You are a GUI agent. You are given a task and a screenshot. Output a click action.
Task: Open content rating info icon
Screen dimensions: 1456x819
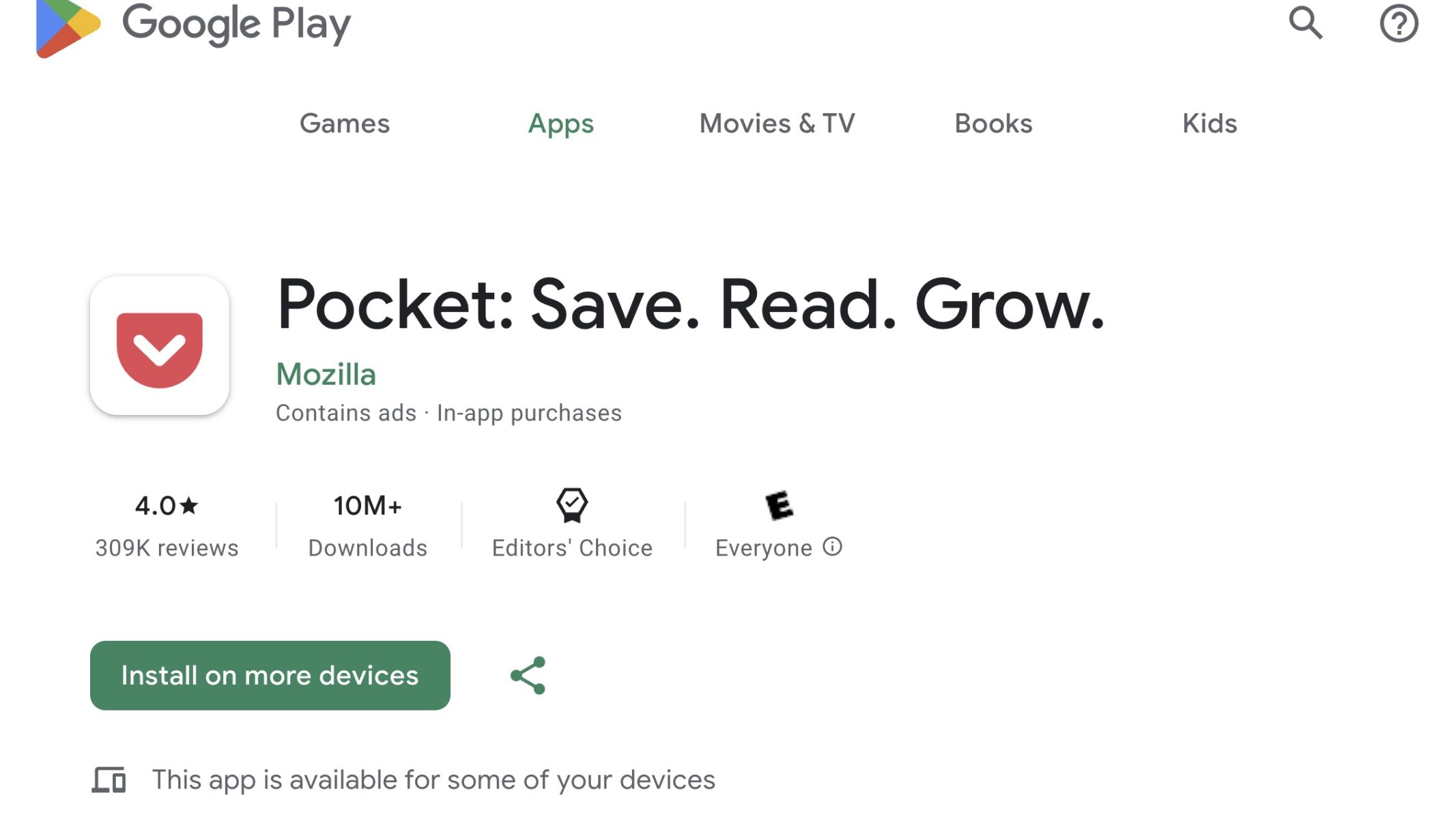[832, 547]
